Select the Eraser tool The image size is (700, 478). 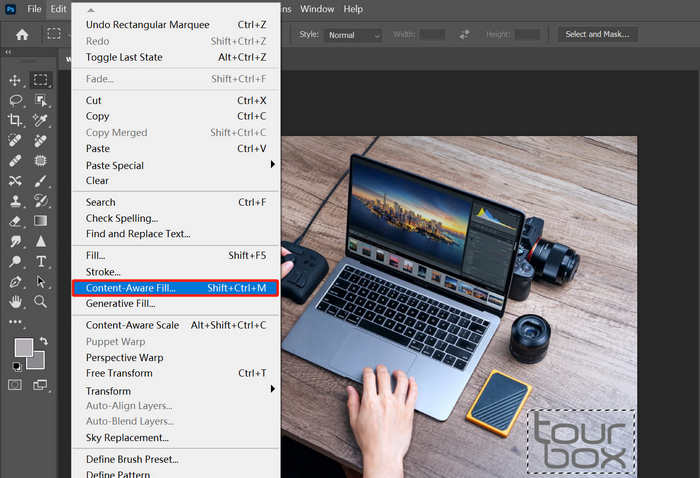[x=15, y=221]
